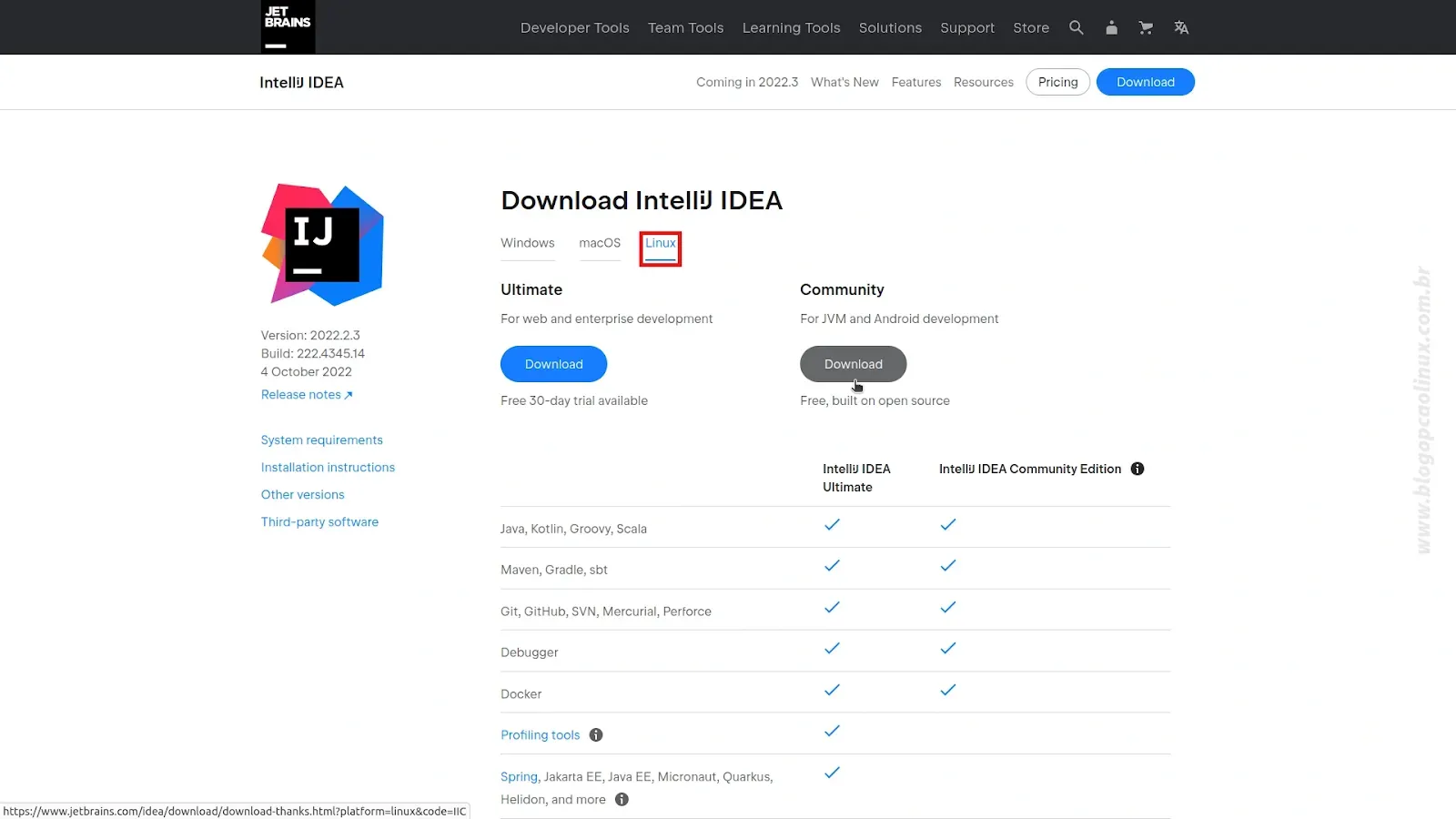Open the What's New link
Screen dimensions: 1456x819
pyautogui.click(x=844, y=82)
